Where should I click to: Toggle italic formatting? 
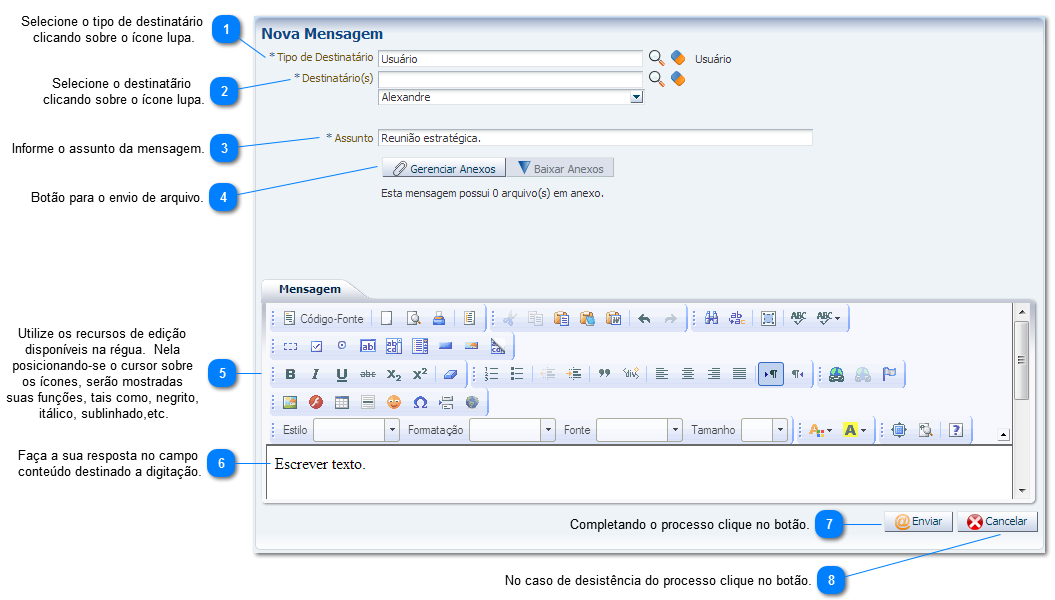point(315,374)
